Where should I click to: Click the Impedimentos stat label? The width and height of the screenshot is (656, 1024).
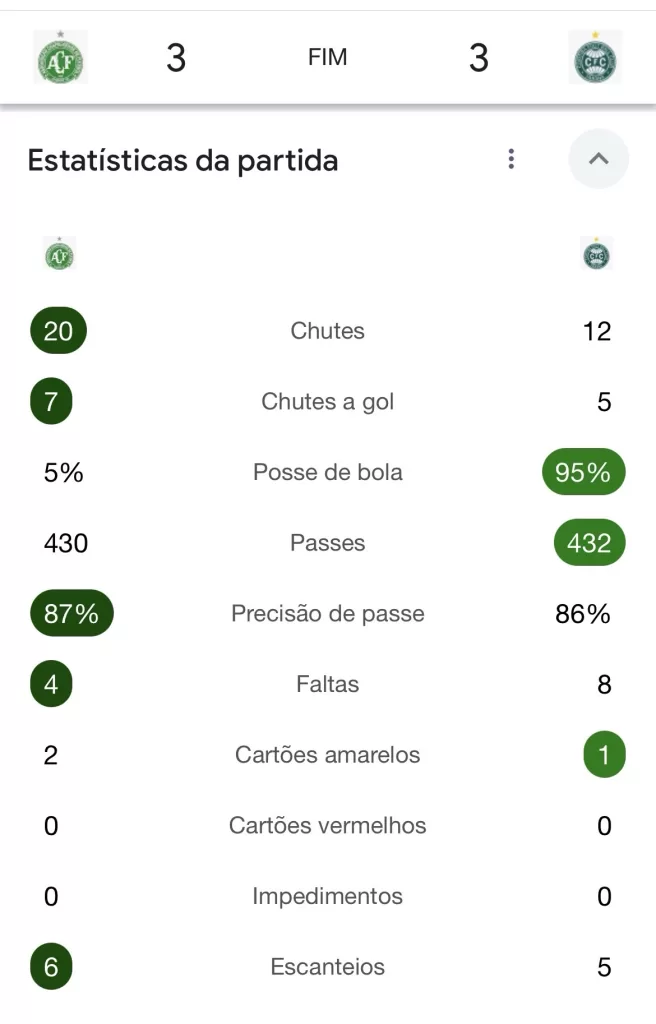click(x=328, y=896)
